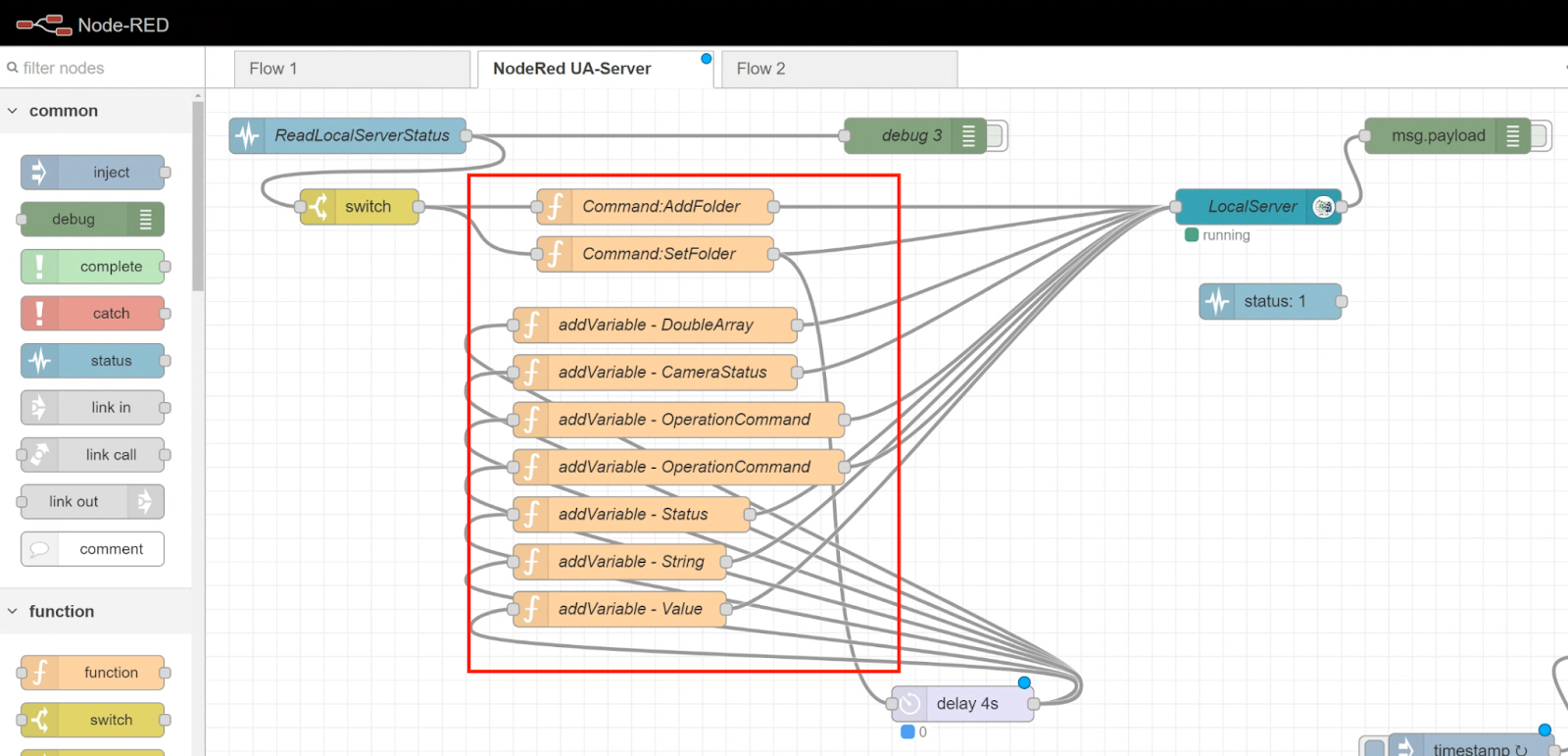
Task: Switch to the NodeRed UA-Server tab
Action: pyautogui.click(x=595, y=69)
